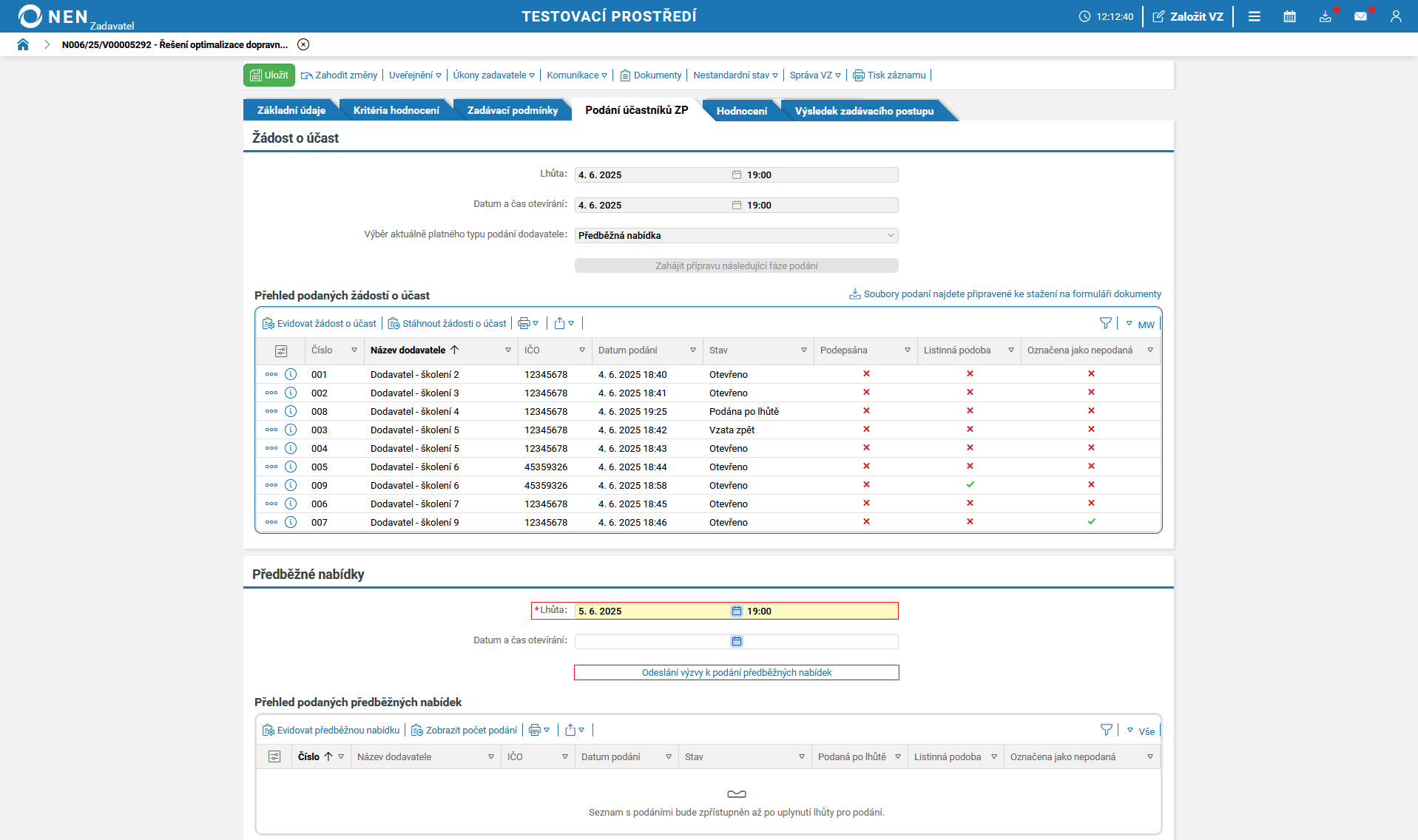Open the messages envelope icon
Viewport: 1418px width, 840px height.
coord(1360,16)
